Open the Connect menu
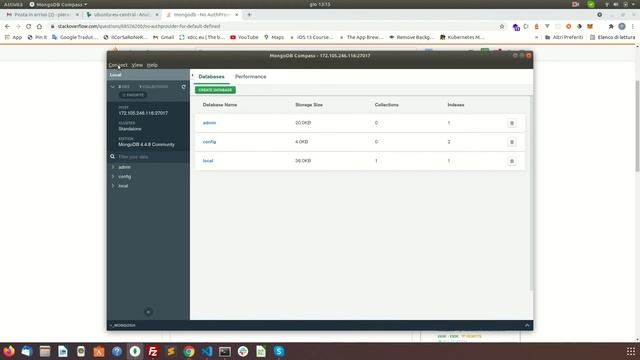The image size is (640, 360). point(118,65)
